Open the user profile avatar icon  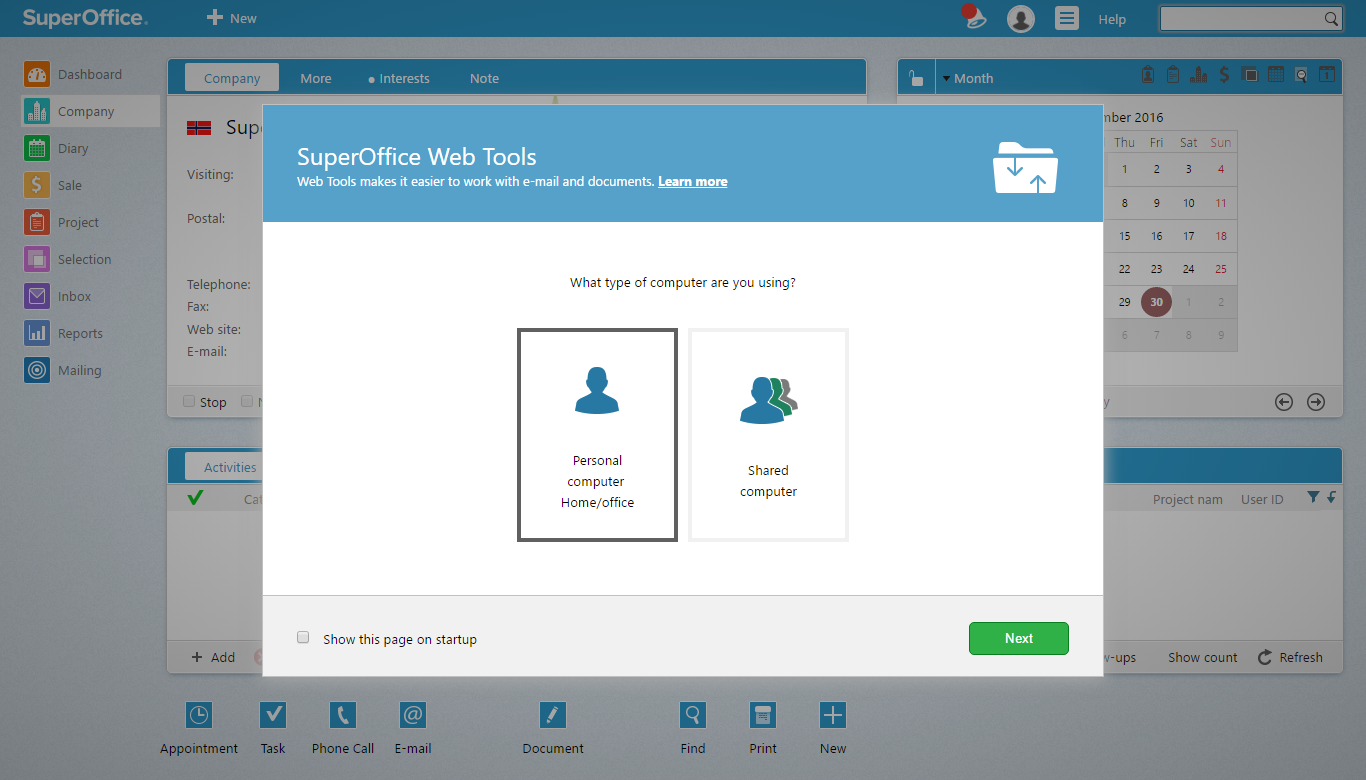[1021, 18]
